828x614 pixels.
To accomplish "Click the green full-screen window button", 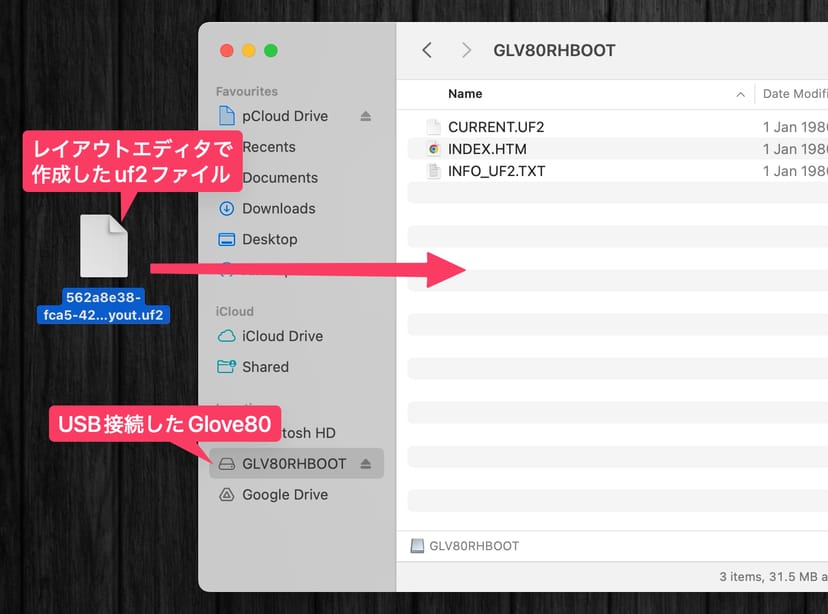I will click(270, 51).
